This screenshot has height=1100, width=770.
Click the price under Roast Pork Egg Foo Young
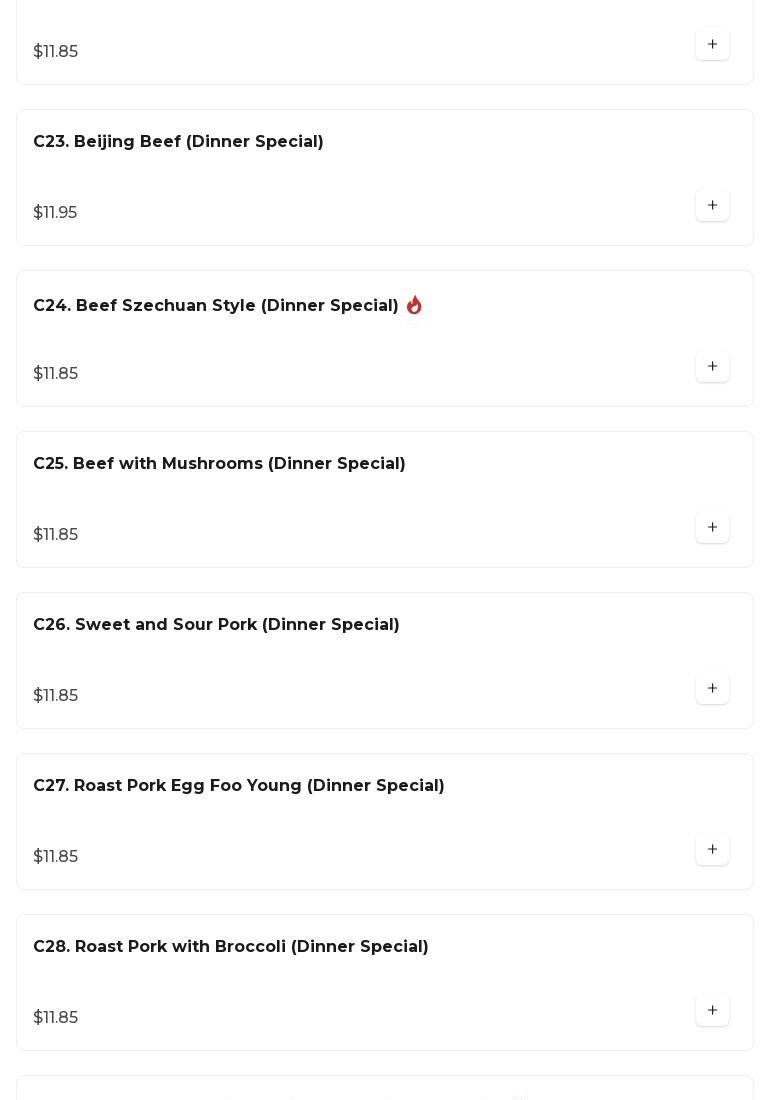(56, 857)
